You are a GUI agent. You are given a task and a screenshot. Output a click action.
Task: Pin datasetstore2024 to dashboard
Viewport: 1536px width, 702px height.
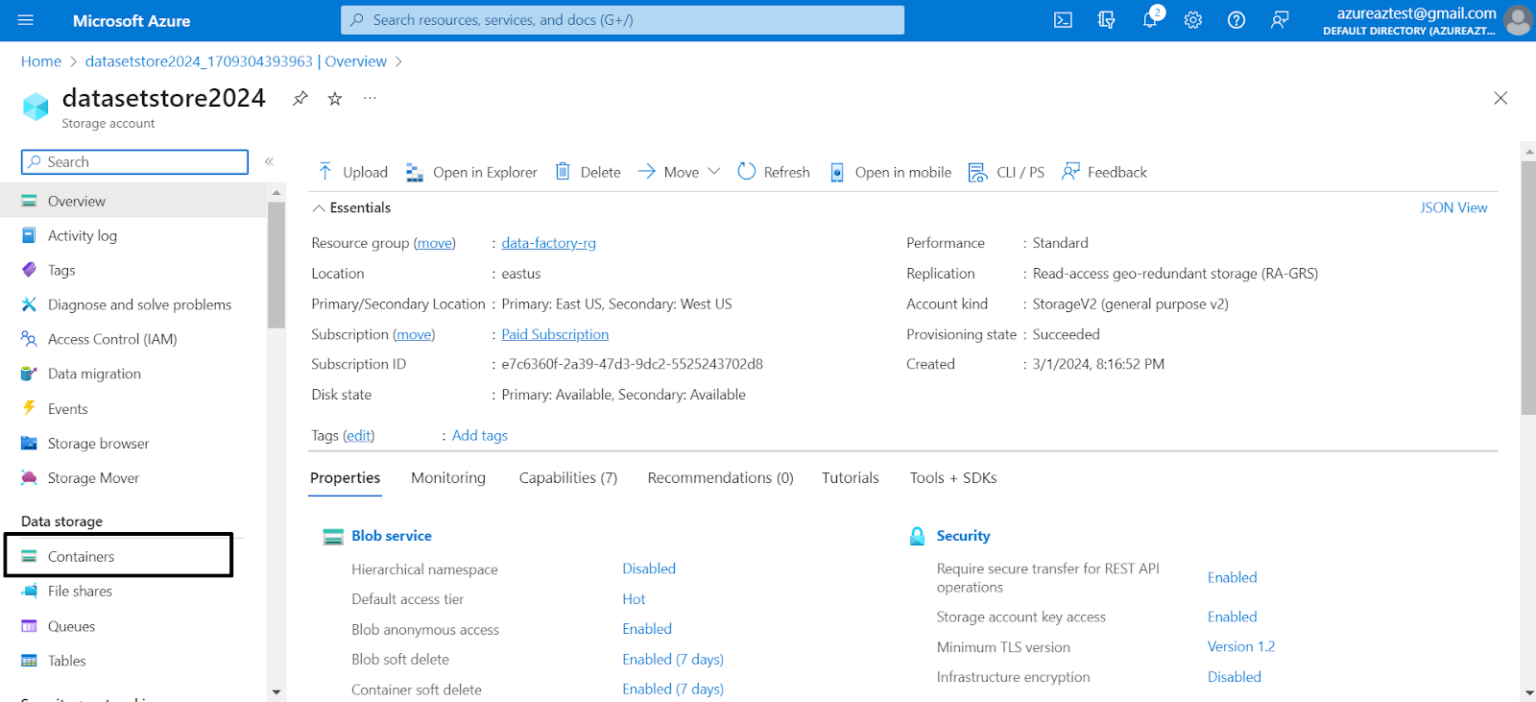(x=300, y=98)
